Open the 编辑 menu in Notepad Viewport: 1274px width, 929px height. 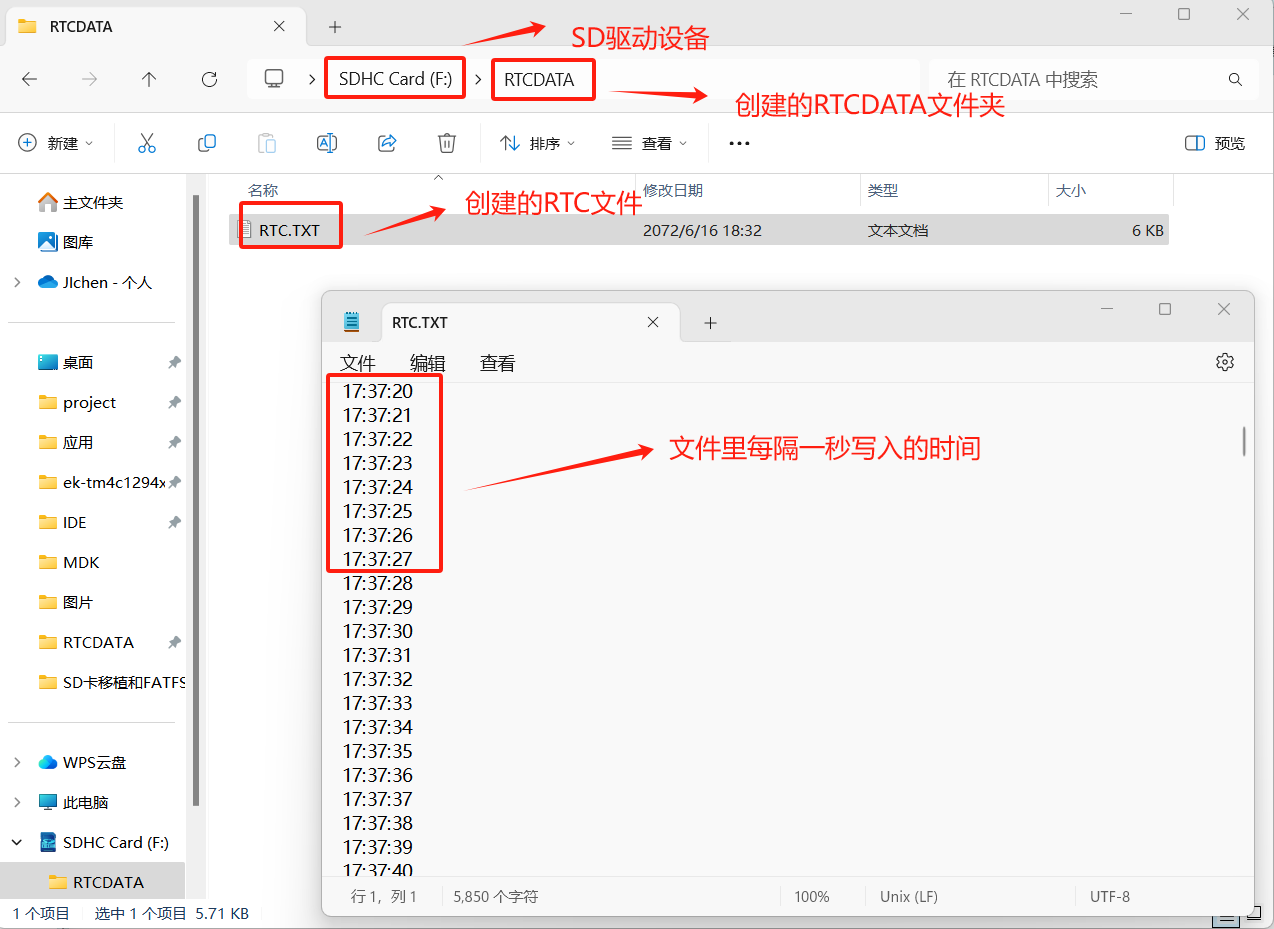tap(427, 363)
